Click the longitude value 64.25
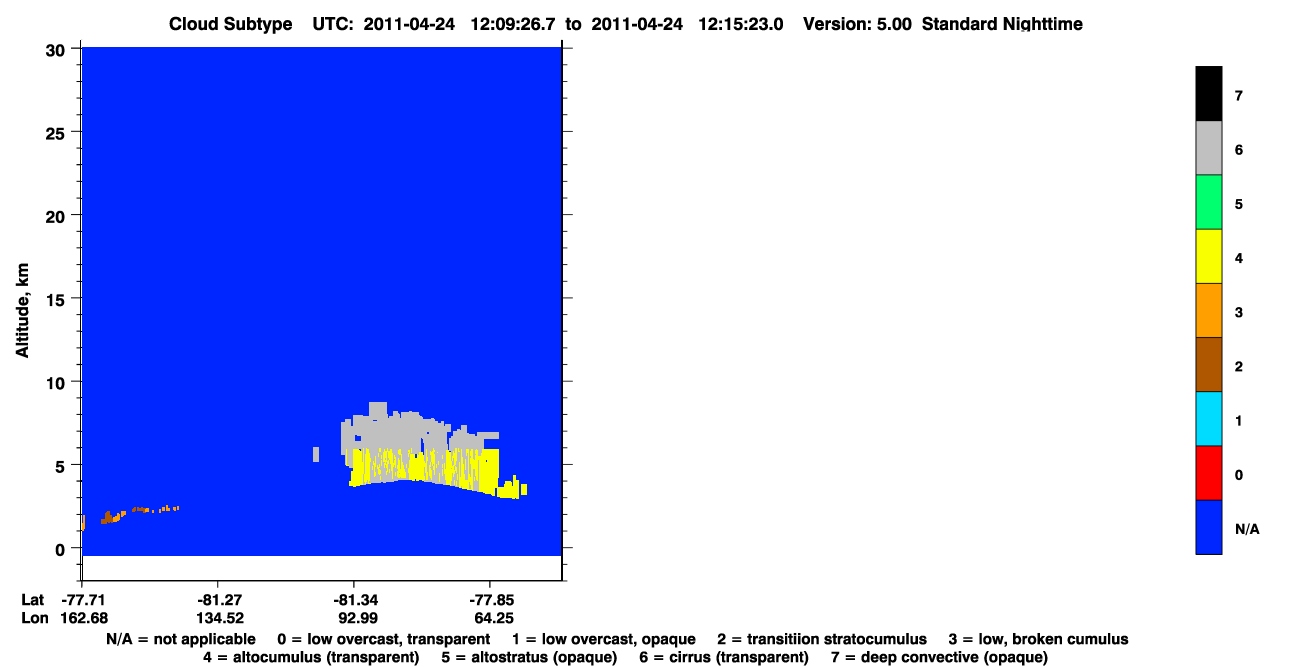 pos(490,618)
